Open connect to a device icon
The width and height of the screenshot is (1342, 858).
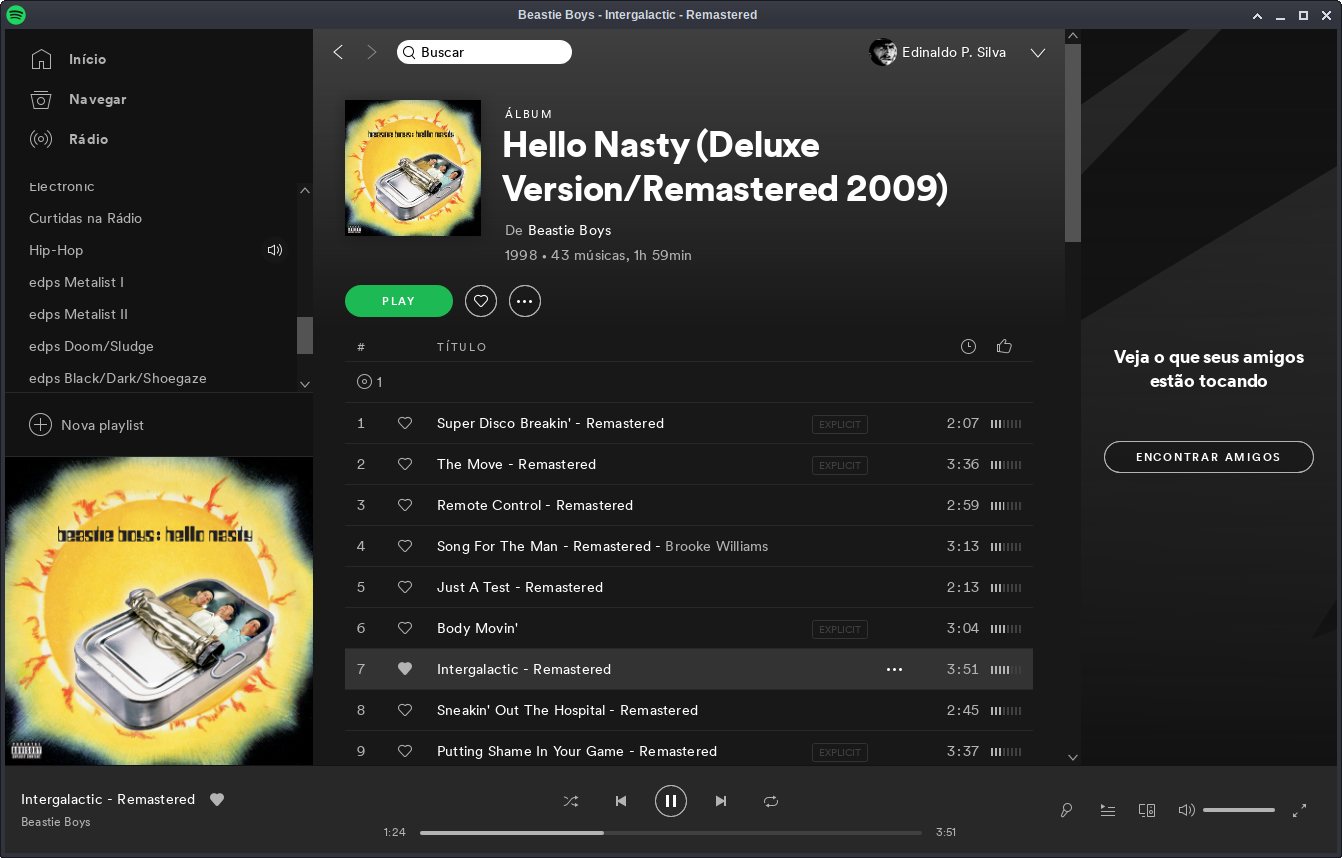point(1147,810)
